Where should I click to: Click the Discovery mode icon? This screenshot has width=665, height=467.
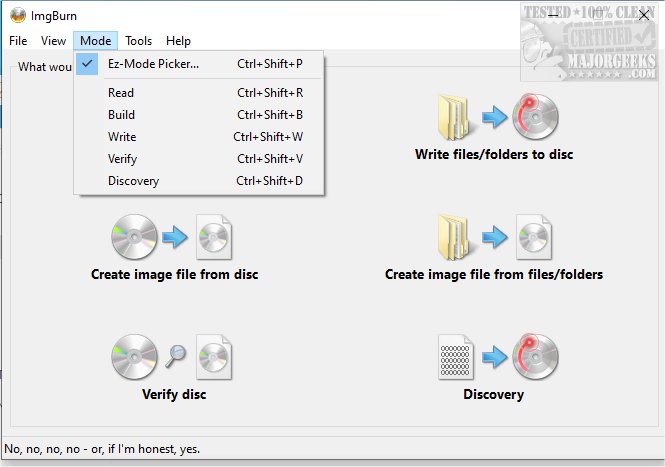(493, 358)
